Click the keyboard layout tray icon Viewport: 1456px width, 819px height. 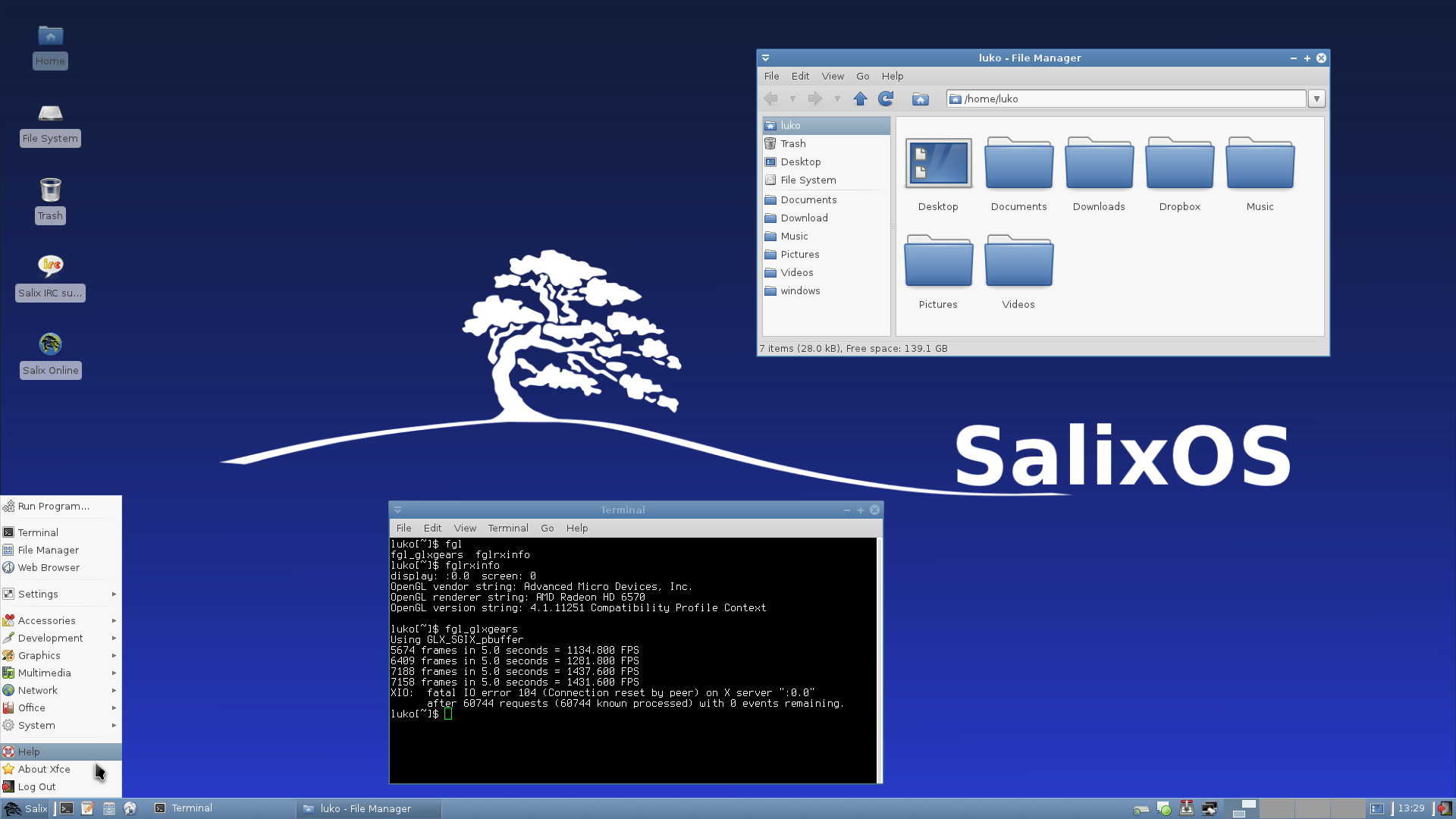[1141, 809]
